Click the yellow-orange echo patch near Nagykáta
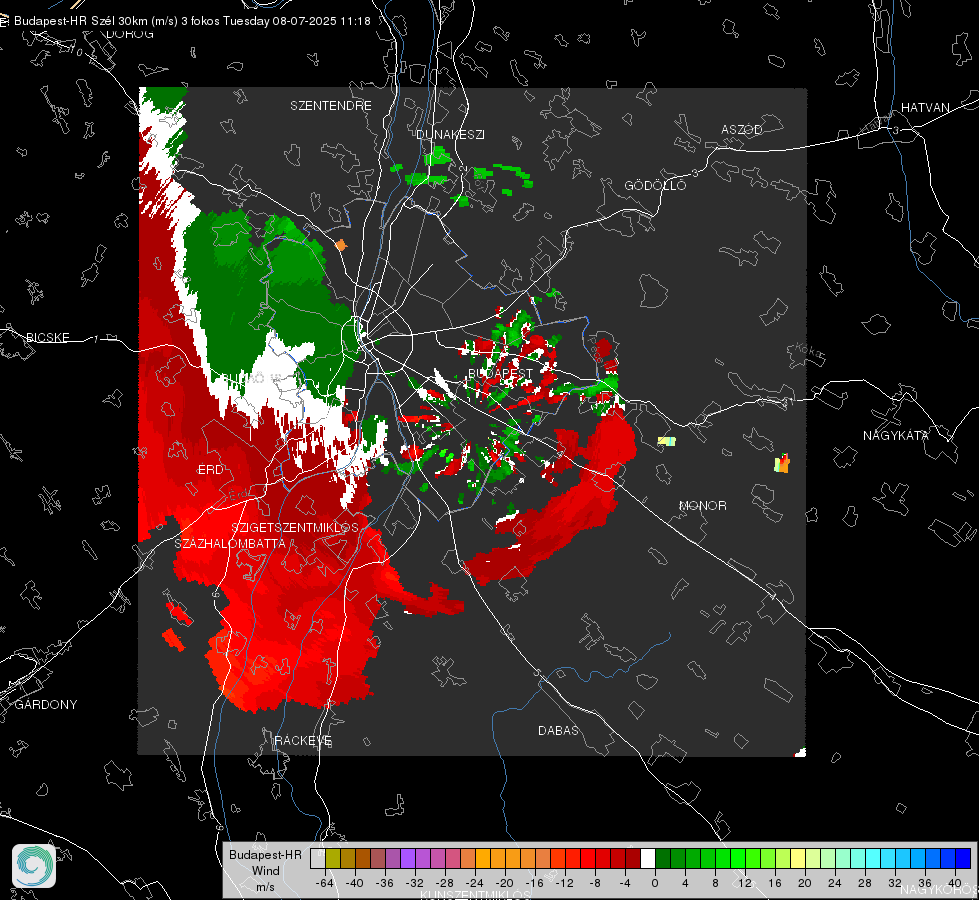Screen dimensions: 979x900 pyautogui.click(x=782, y=463)
